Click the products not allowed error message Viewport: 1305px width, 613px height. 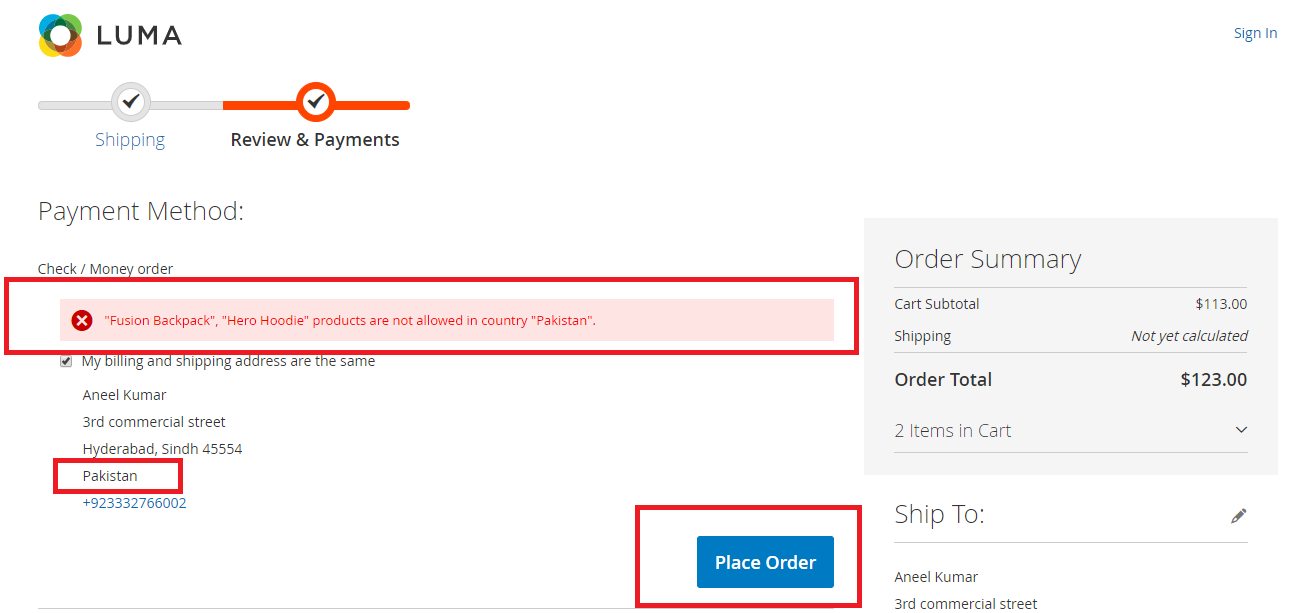pyautogui.click(x=350, y=321)
